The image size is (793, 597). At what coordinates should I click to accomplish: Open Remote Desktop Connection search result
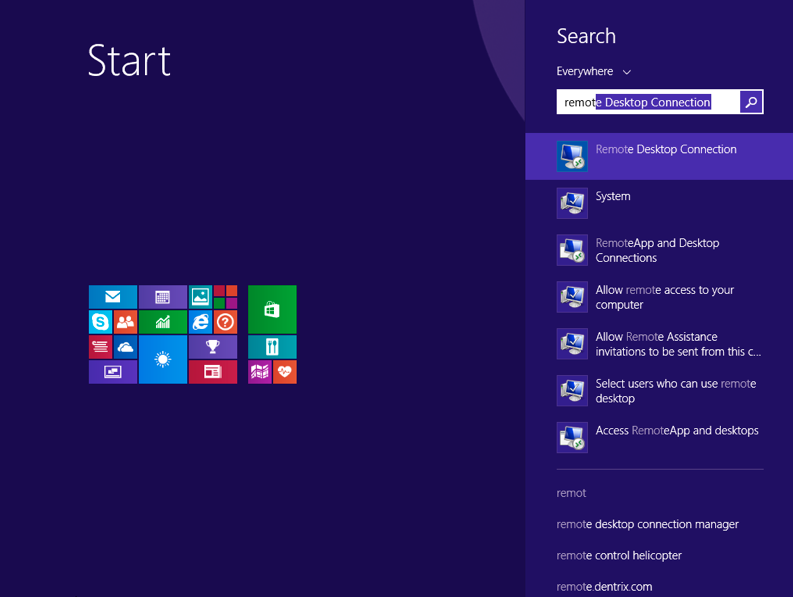coord(659,156)
